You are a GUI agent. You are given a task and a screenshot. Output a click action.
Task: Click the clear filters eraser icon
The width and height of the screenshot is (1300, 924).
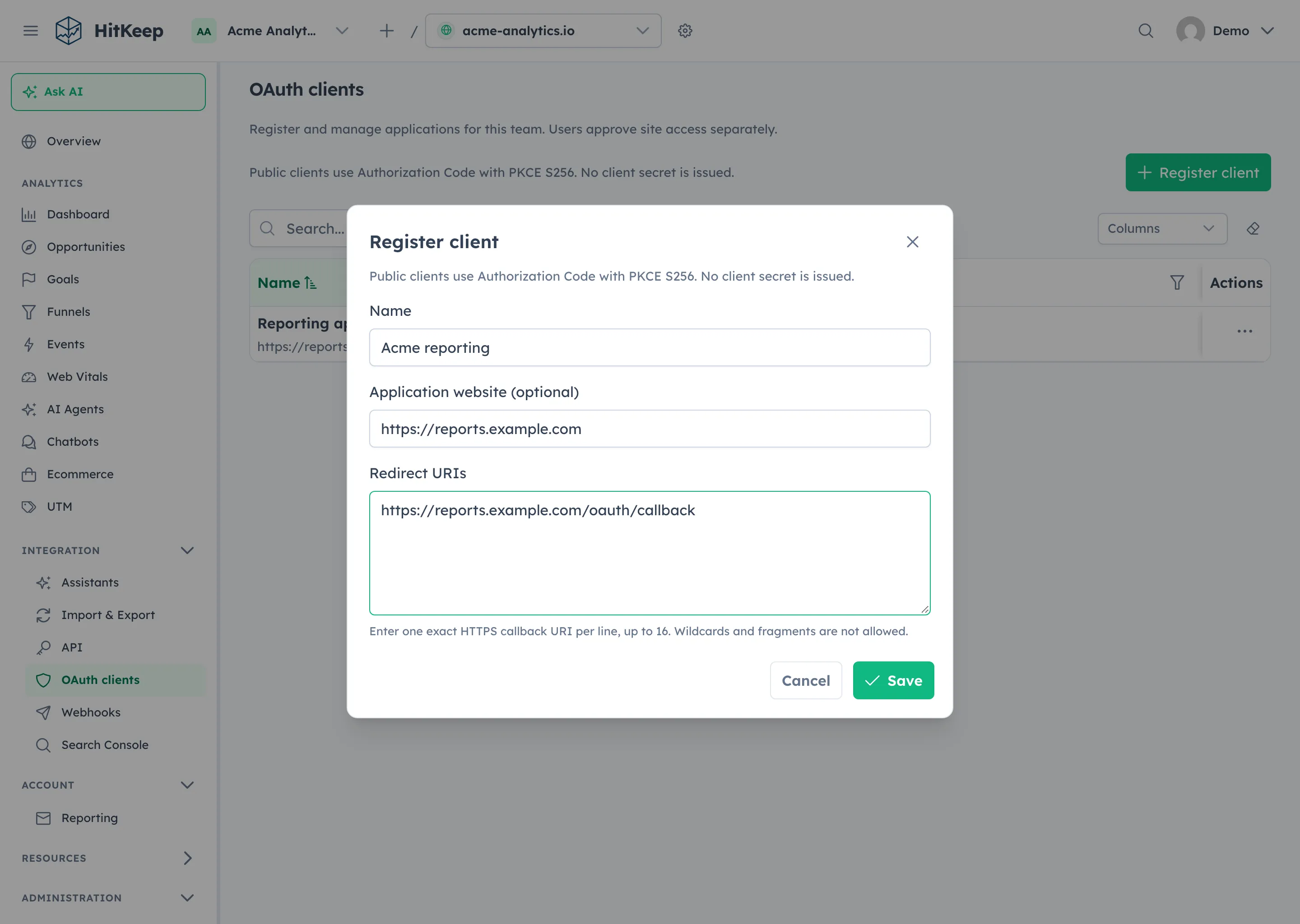(x=1253, y=229)
